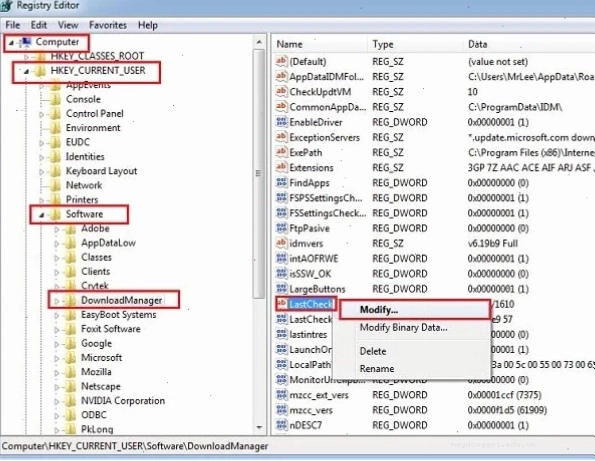Open the Edit menu
The width and height of the screenshot is (595, 461).
click(39, 25)
